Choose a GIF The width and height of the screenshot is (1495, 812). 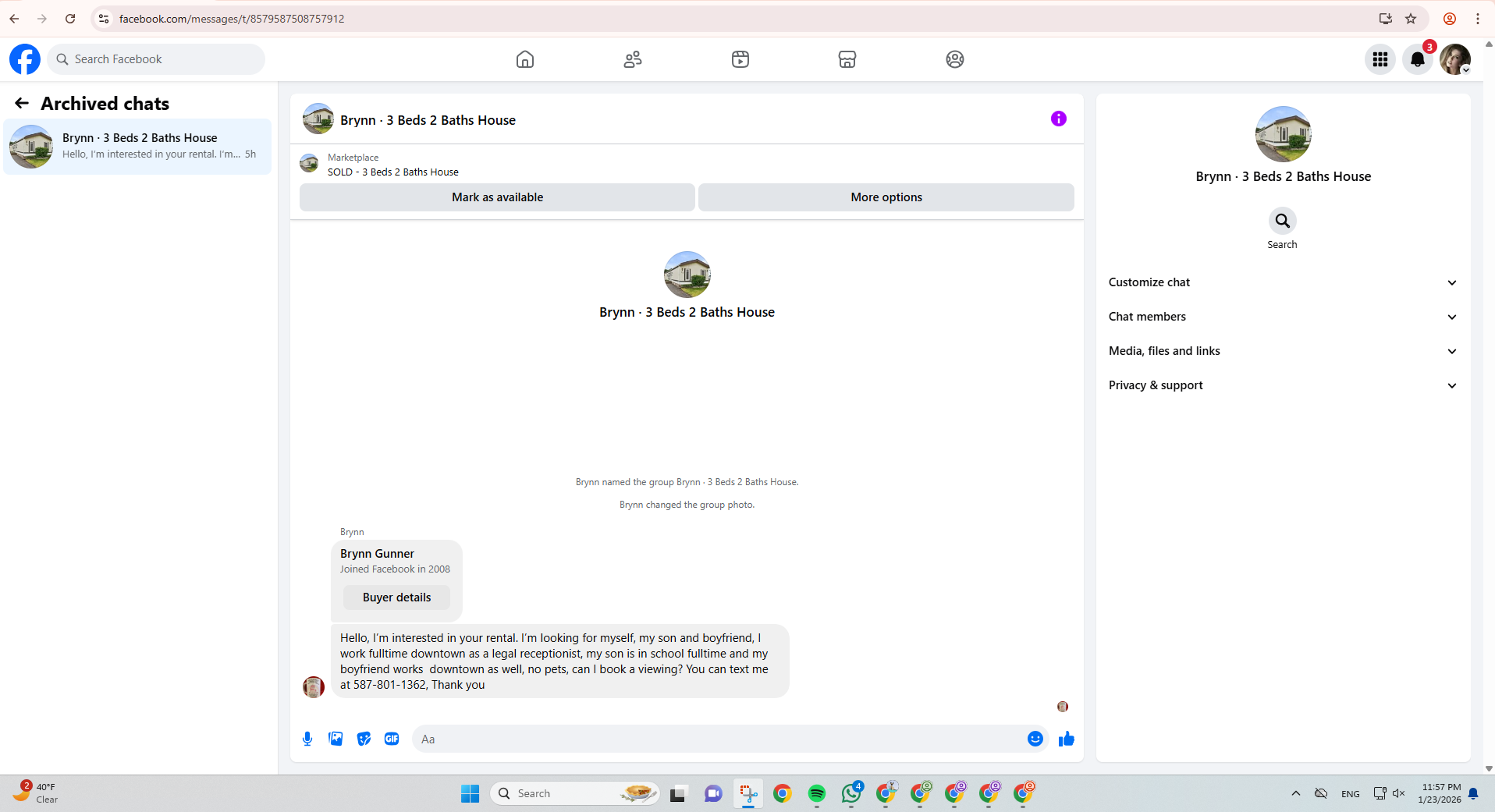[392, 739]
